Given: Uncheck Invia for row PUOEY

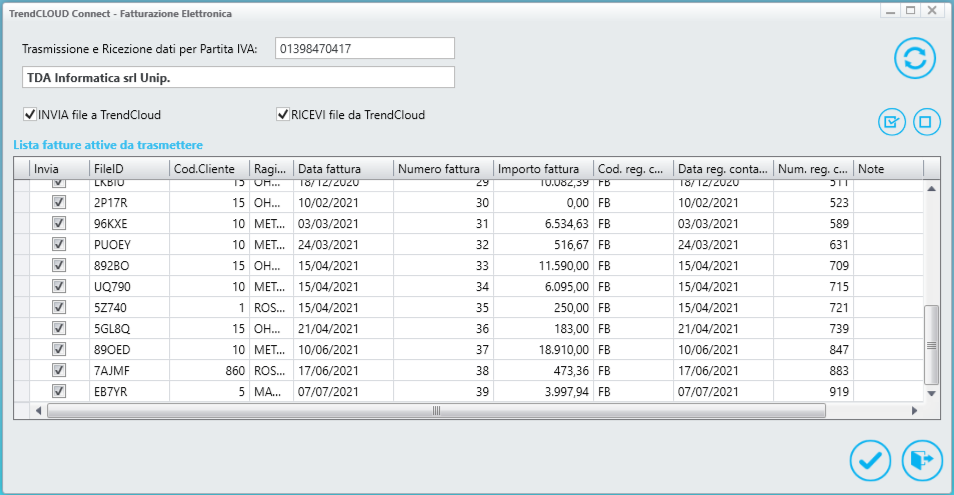Looking at the screenshot, I should 59,244.
